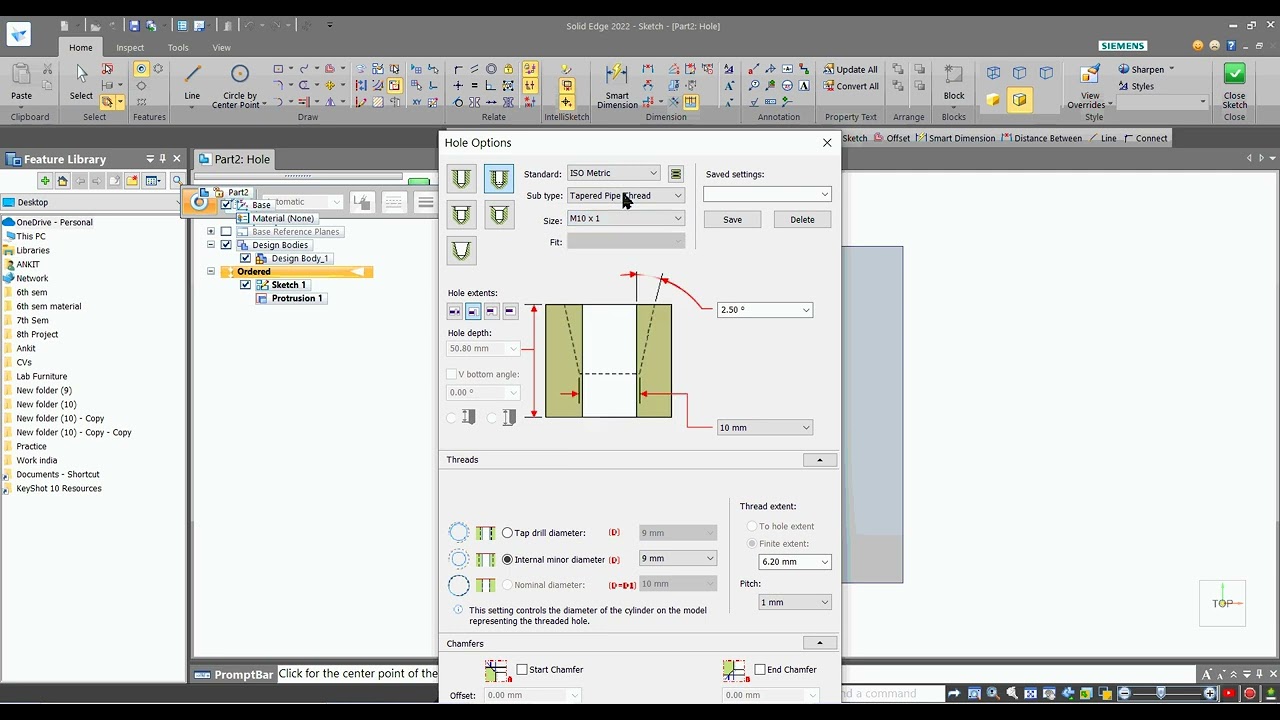The width and height of the screenshot is (1280, 720).
Task: Select the simple hole type icon
Action: 461,179
